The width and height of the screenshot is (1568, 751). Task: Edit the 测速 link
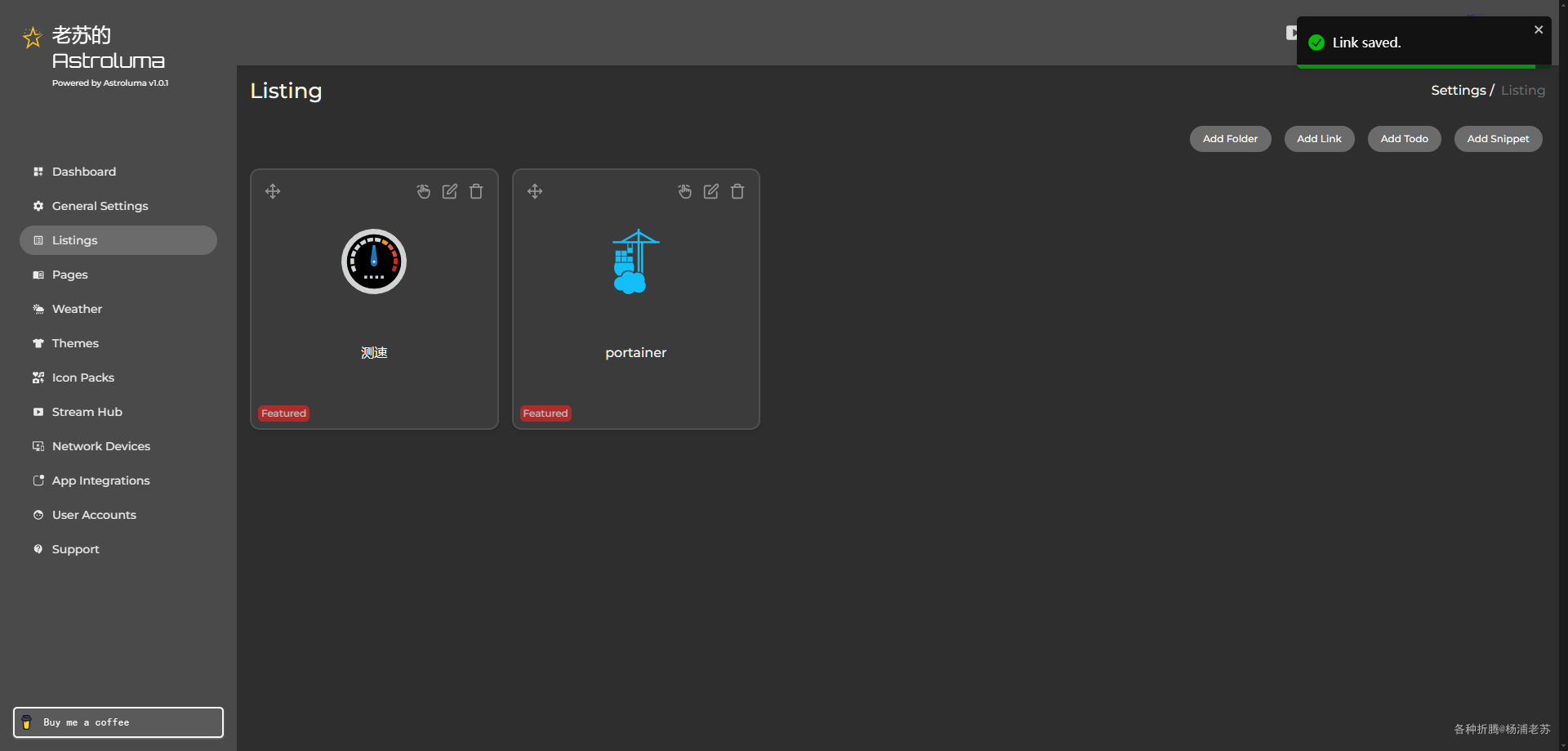pos(450,191)
